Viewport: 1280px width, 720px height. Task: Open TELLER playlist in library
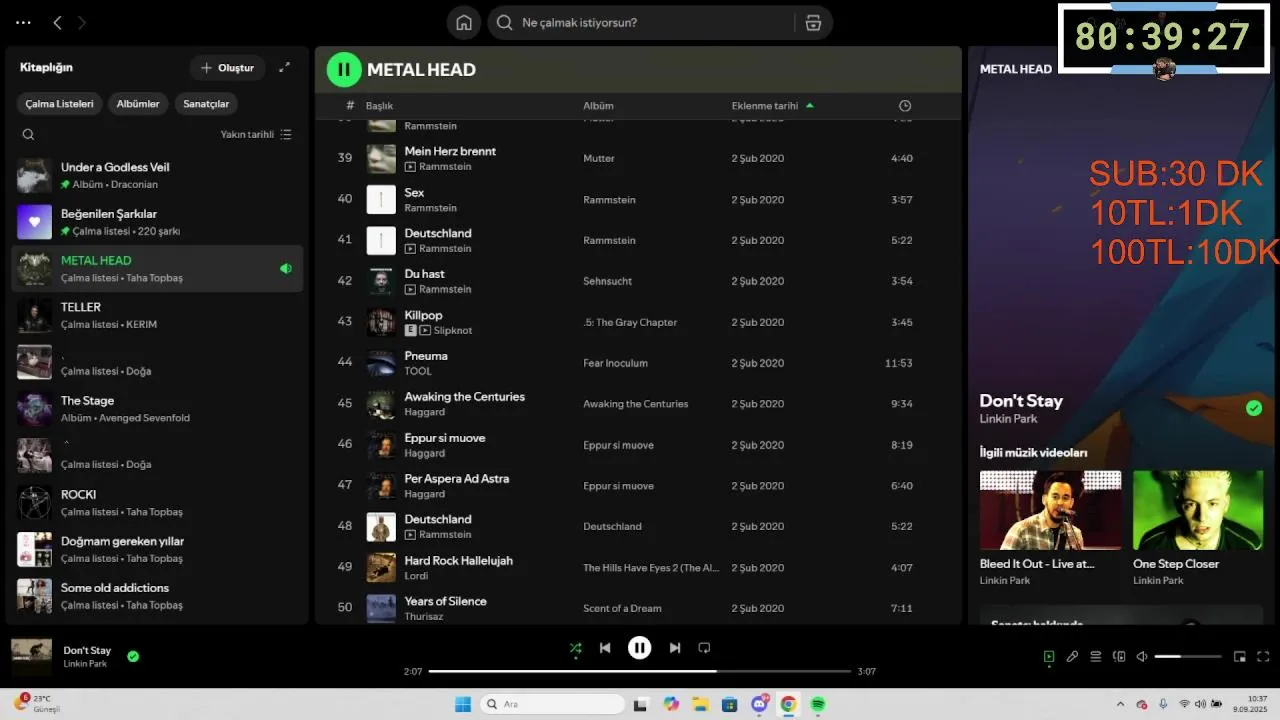(x=157, y=315)
